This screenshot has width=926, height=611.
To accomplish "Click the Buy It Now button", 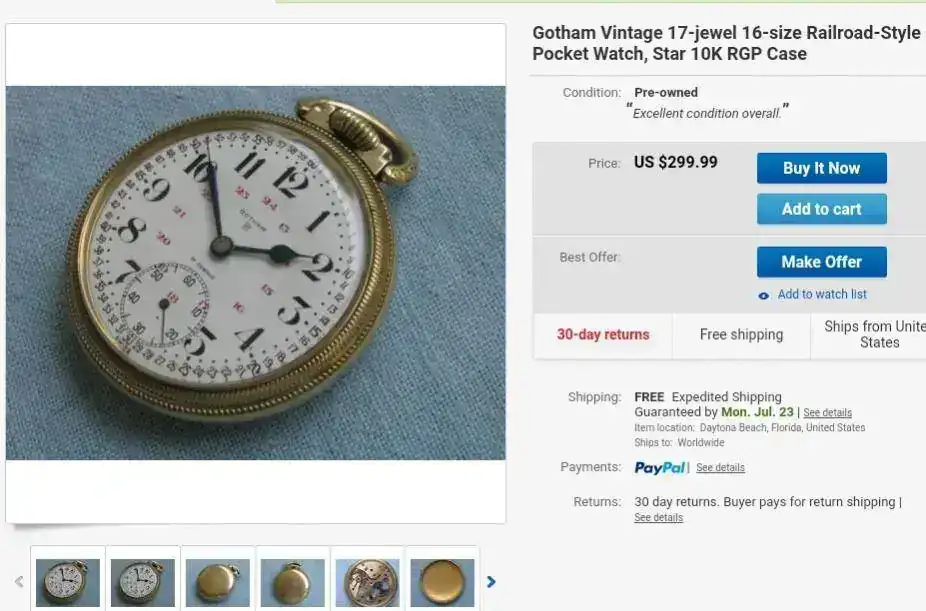I will 821,168.
